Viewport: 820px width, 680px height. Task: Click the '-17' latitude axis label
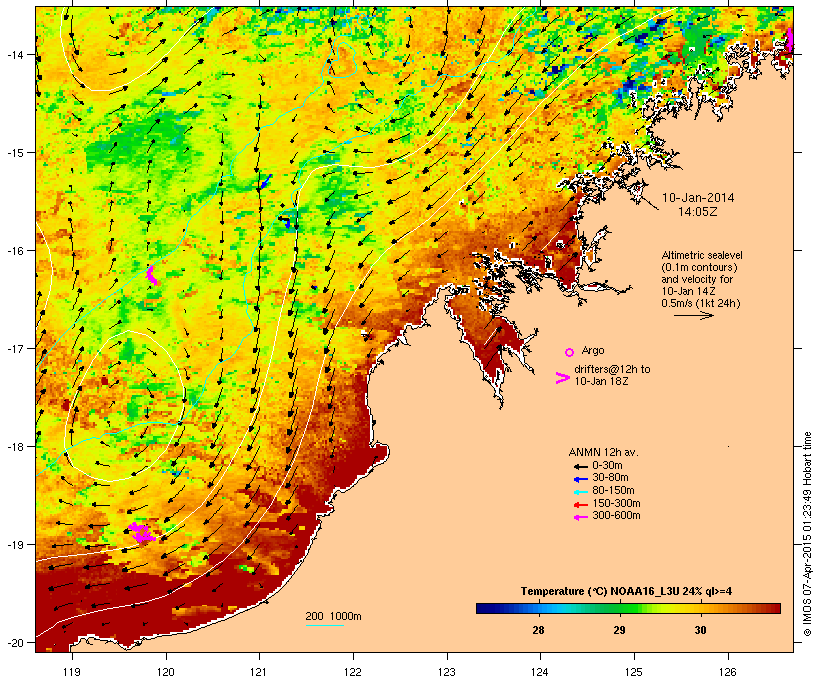point(14,349)
